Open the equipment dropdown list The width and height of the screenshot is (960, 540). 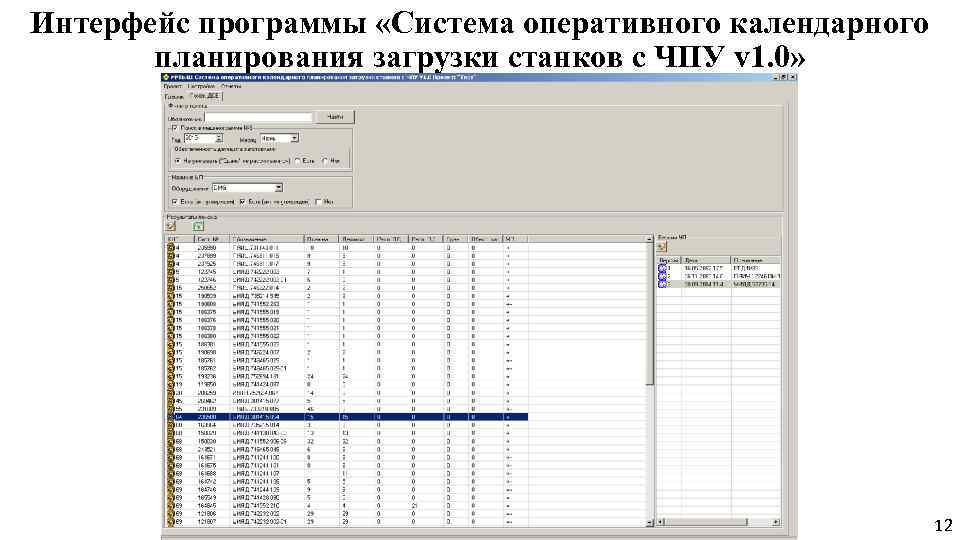click(279, 188)
